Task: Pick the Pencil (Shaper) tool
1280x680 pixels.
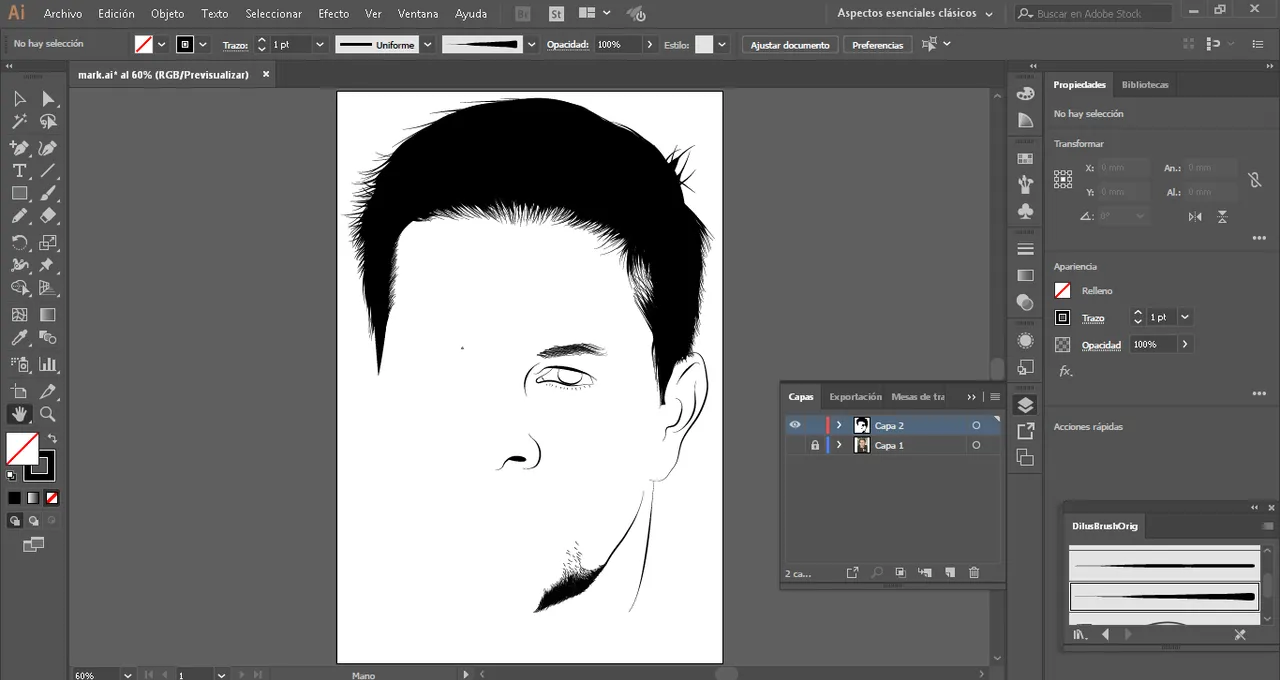Action: [x=19, y=216]
